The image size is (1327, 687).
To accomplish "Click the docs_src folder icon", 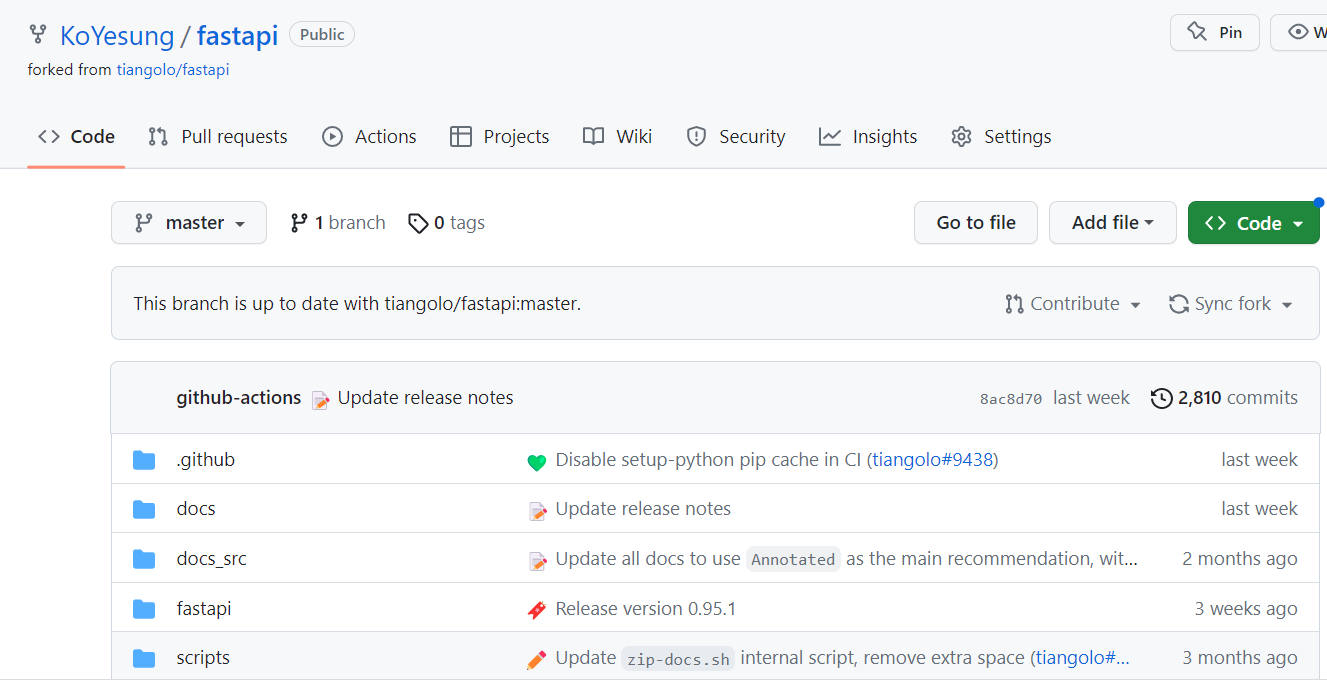I will pyautogui.click(x=144, y=559).
